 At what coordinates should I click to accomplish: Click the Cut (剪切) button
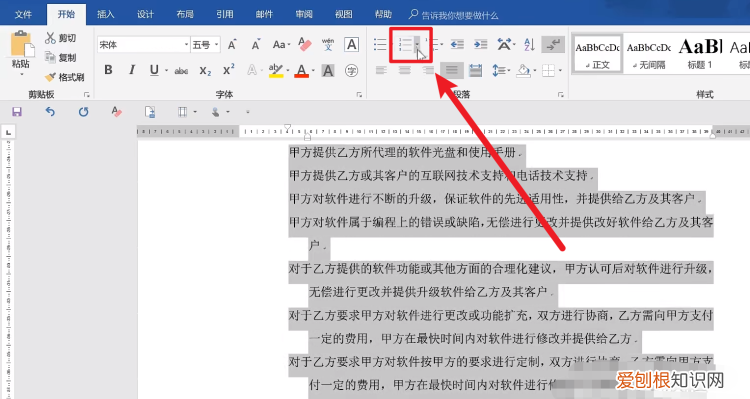click(x=61, y=38)
